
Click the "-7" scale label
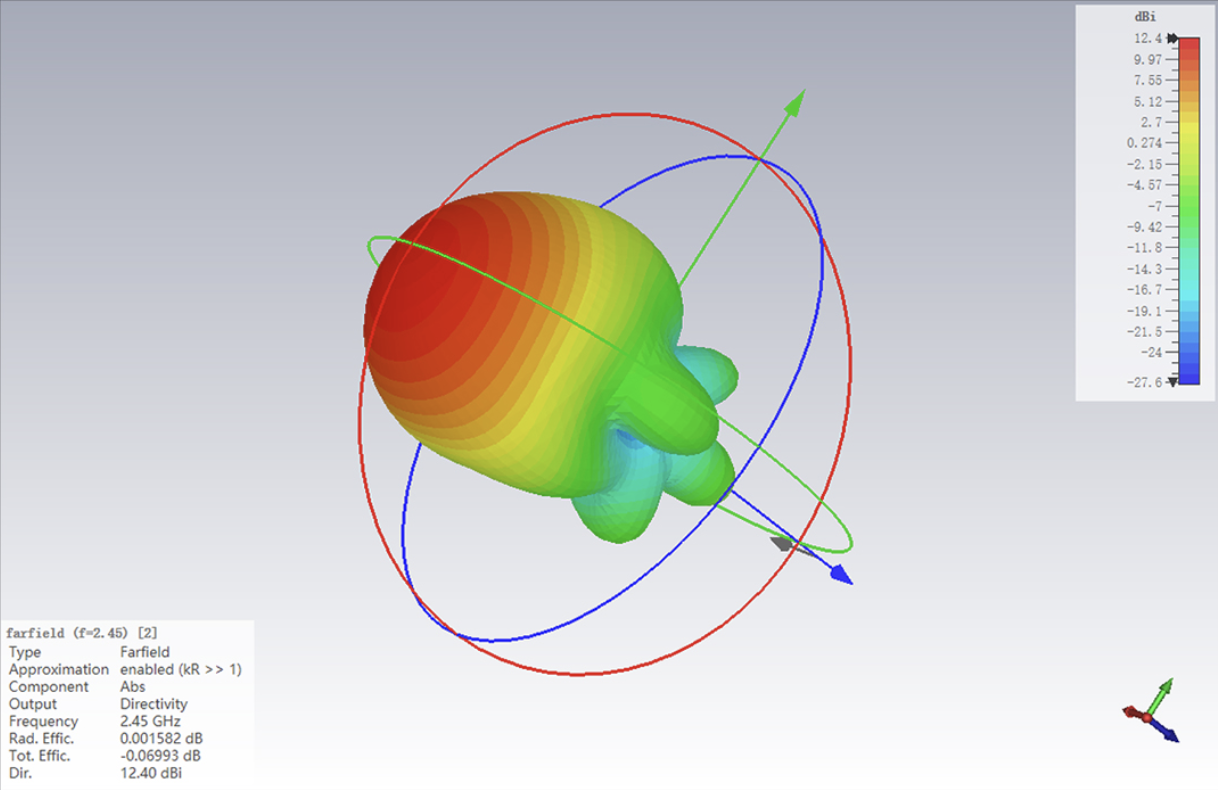(x=1154, y=206)
